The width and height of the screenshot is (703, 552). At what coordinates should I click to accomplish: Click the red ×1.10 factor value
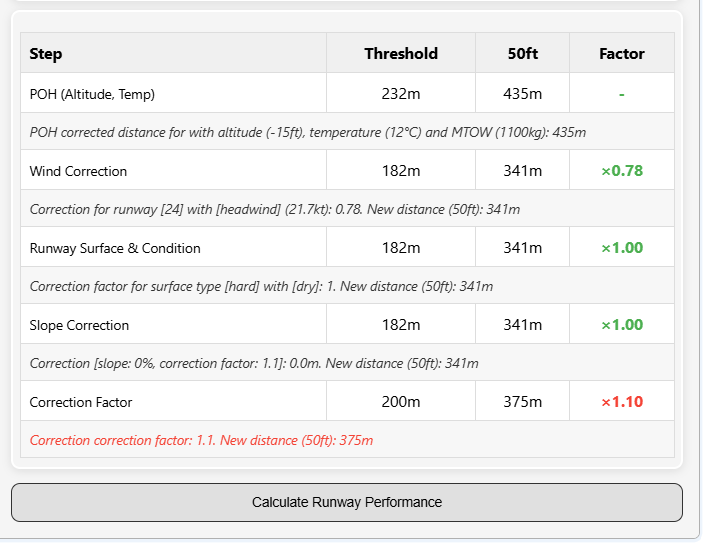[621, 402]
